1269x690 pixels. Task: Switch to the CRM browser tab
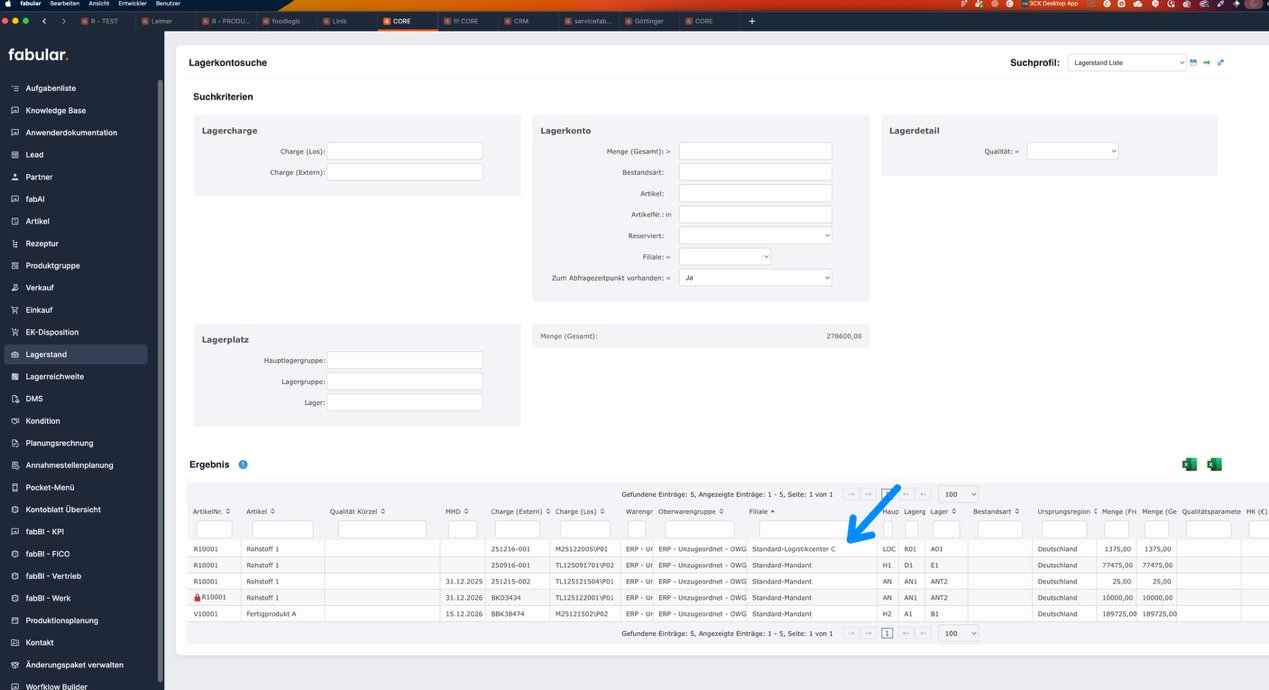point(521,21)
